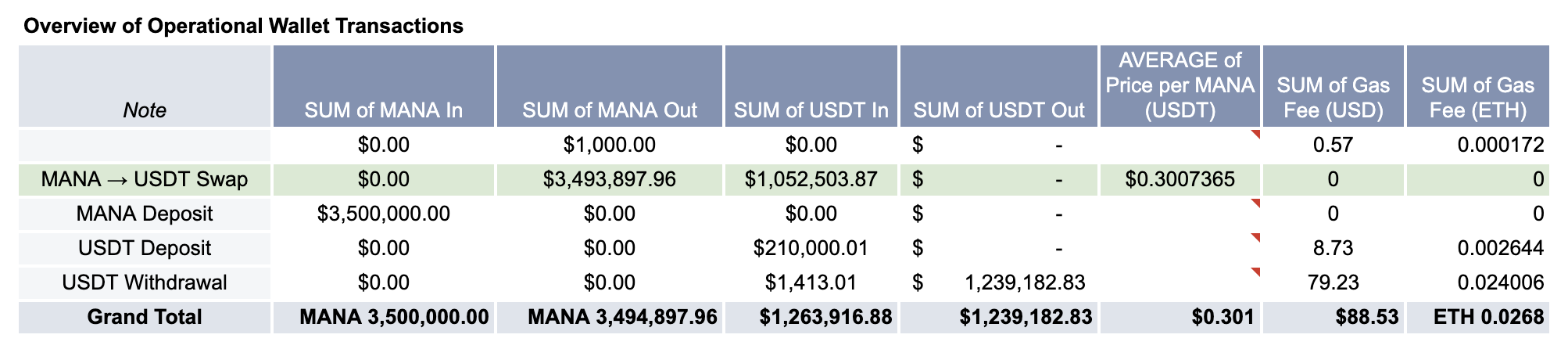The width and height of the screenshot is (1568, 349).
Task: Select the "SUM of MANA Out" column header
Action: (x=610, y=110)
